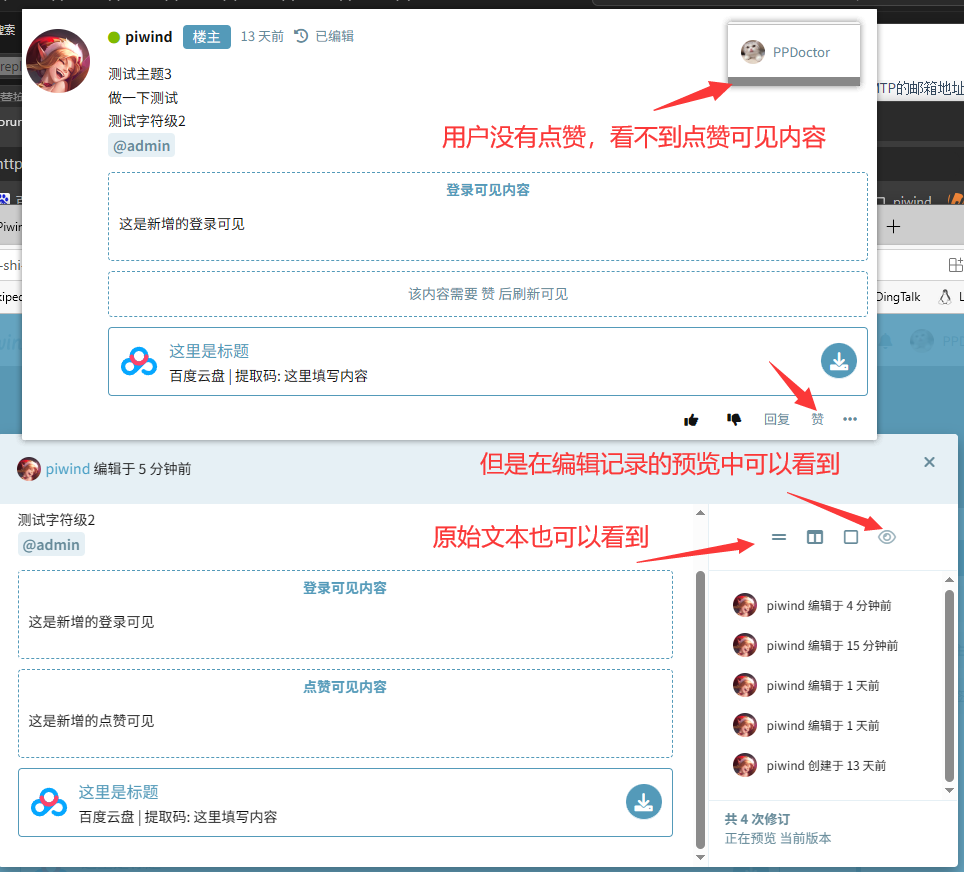The width and height of the screenshot is (964, 872).
Task: Click the @admin mention in the top post
Action: 141,146
